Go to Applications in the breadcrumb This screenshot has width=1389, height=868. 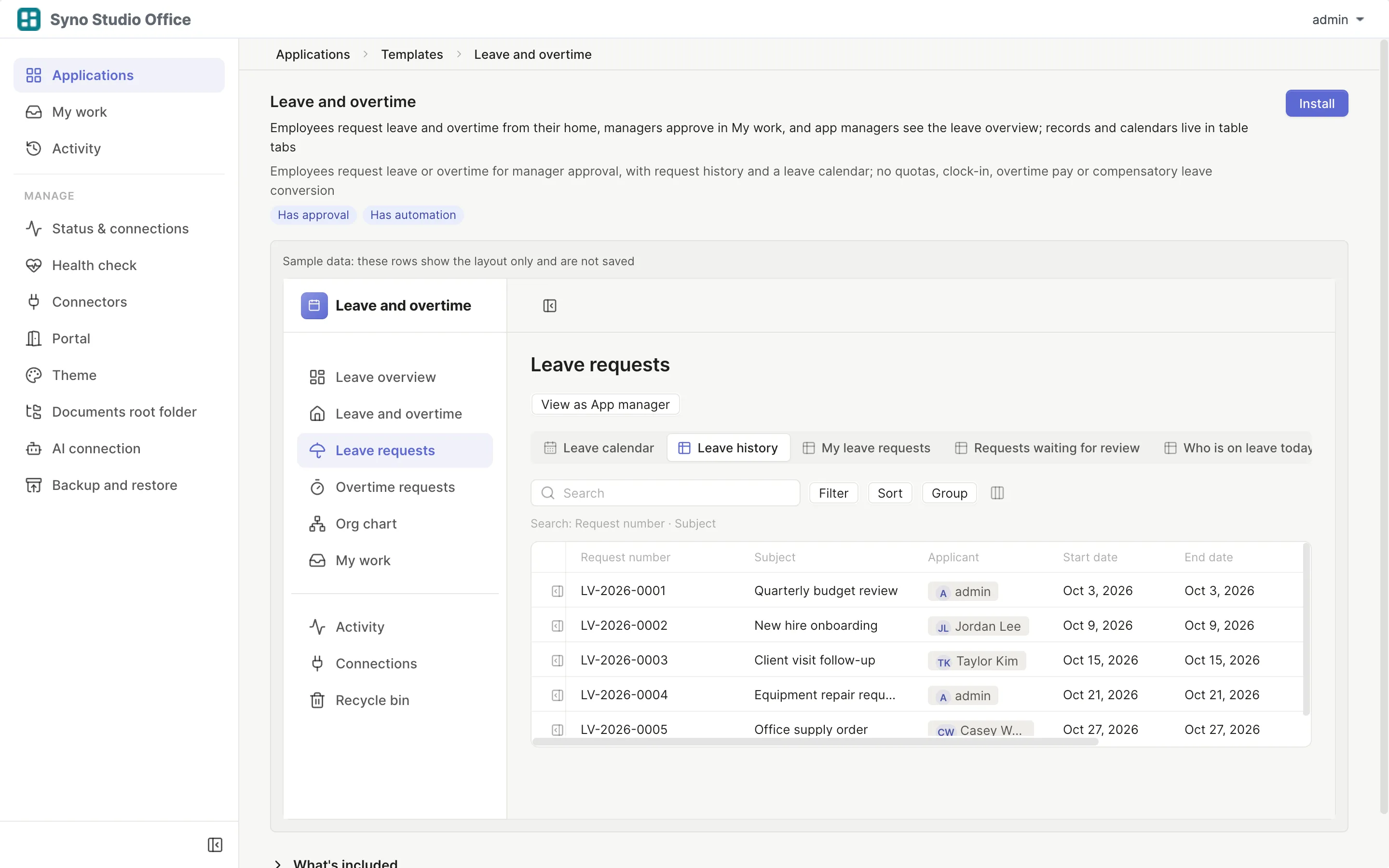coord(313,54)
